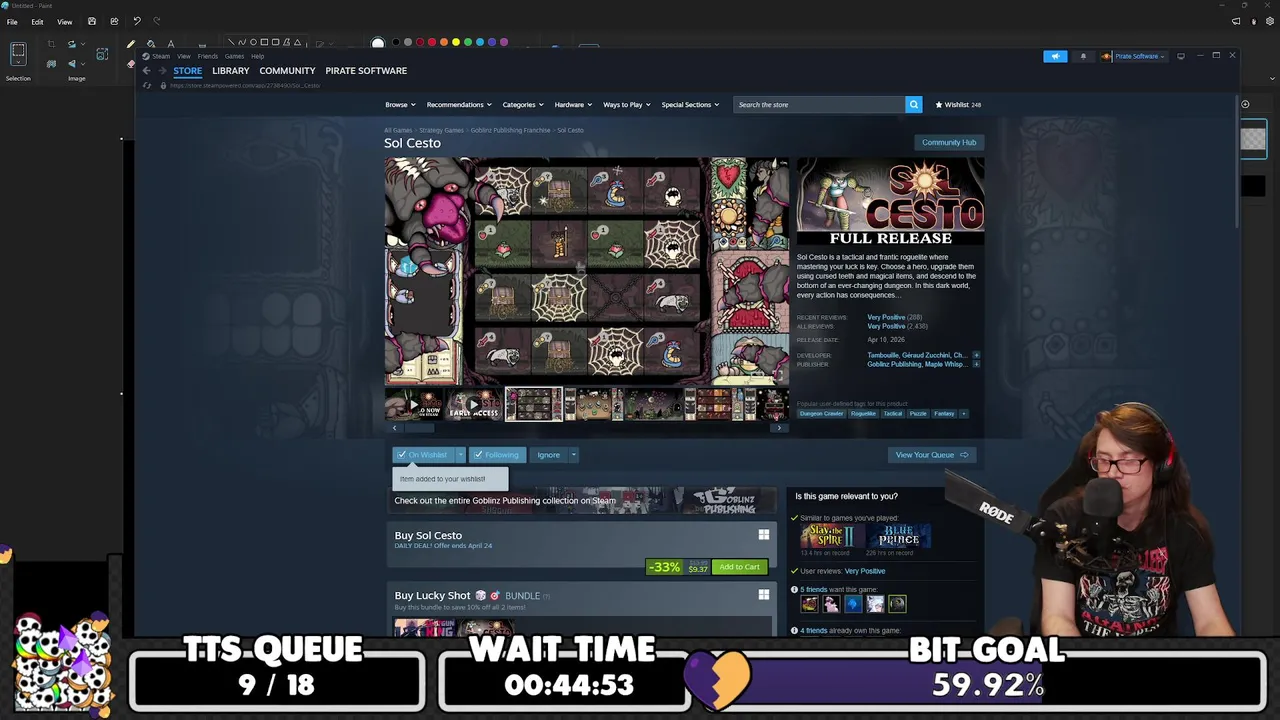
Task: Click the Ignore button
Action: pos(548,455)
